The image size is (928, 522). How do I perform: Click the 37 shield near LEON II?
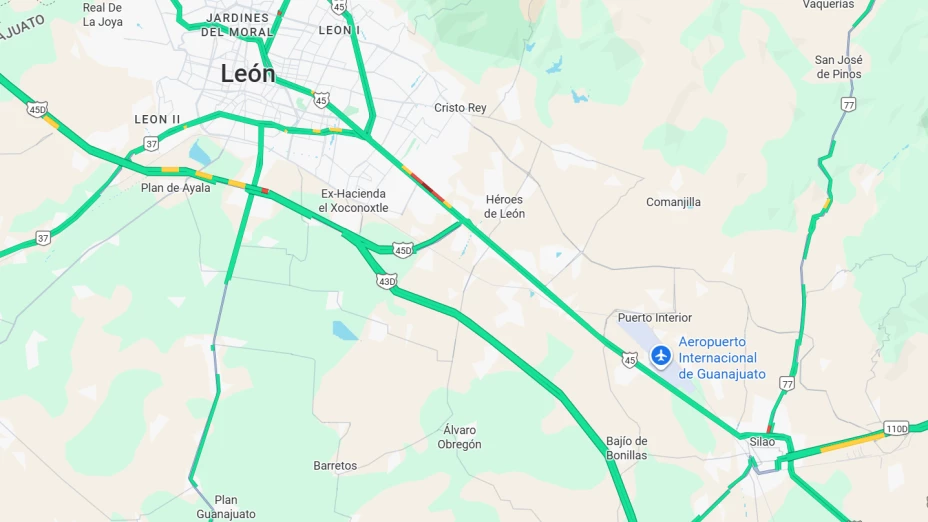pos(152,144)
